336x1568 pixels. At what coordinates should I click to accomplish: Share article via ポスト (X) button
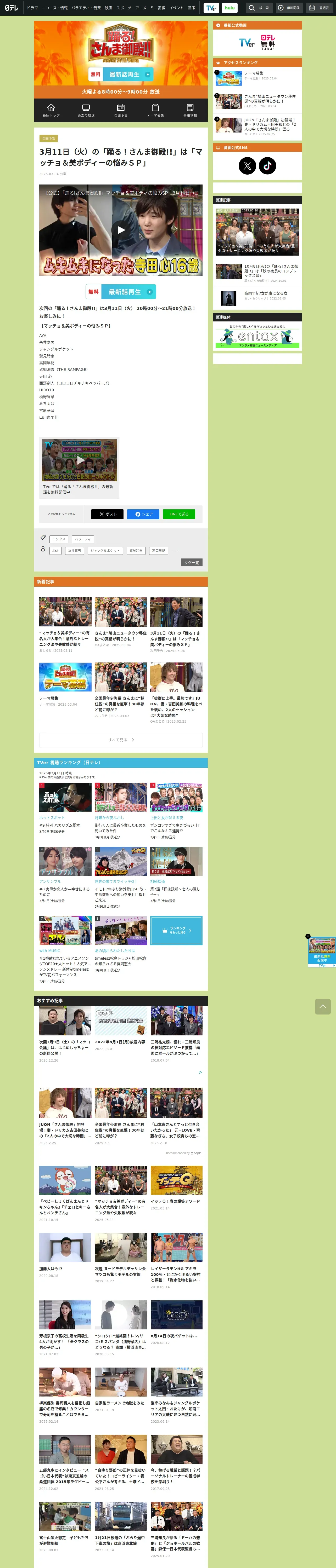click(107, 514)
